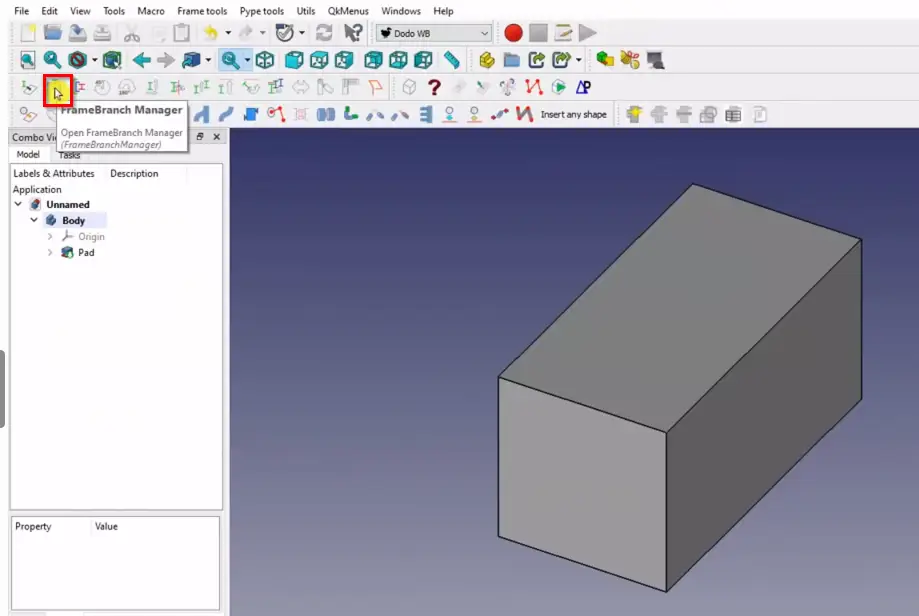Click the blue folder group icon
919x616 pixels.
[511, 60]
